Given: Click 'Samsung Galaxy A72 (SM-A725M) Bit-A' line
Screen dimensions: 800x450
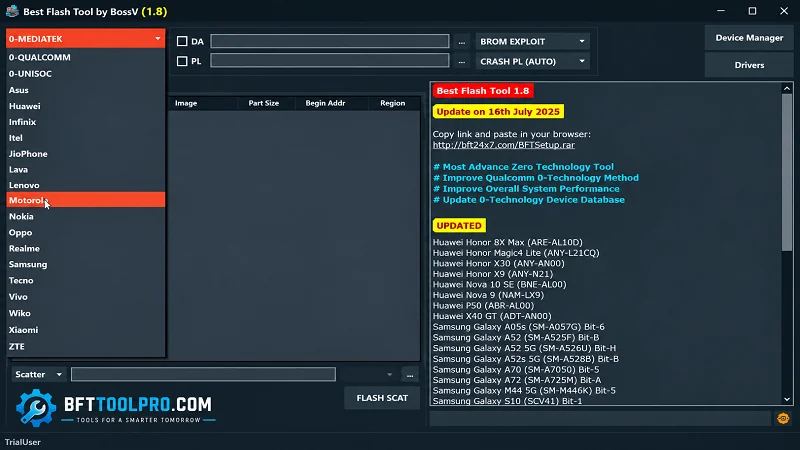Looking at the screenshot, I should click(517, 380).
